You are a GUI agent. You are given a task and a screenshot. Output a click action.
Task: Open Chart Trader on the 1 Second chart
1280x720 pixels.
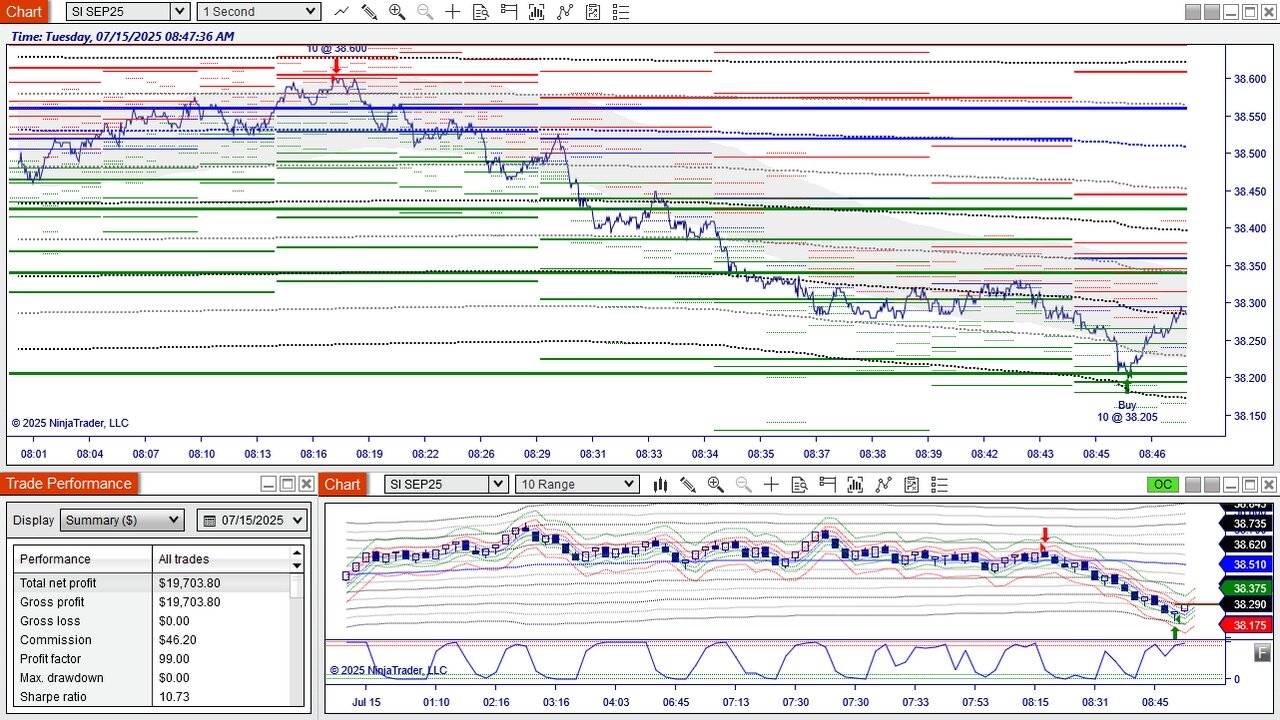click(509, 12)
